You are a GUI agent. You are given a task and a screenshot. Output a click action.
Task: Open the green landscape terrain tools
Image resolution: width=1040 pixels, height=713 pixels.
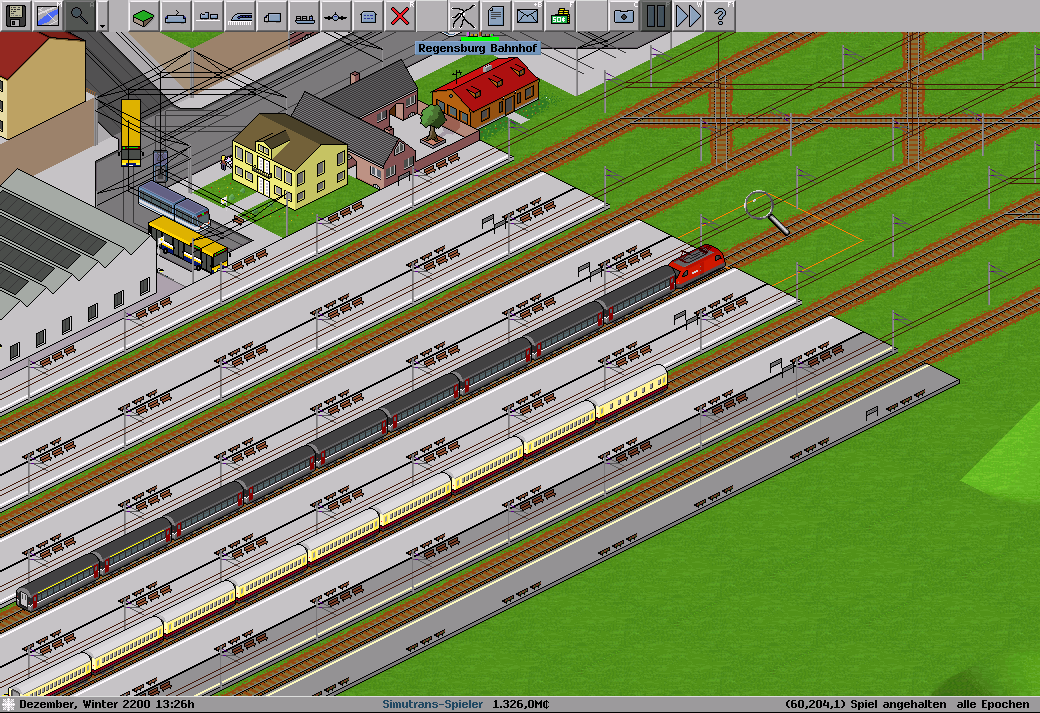pyautogui.click(x=144, y=15)
